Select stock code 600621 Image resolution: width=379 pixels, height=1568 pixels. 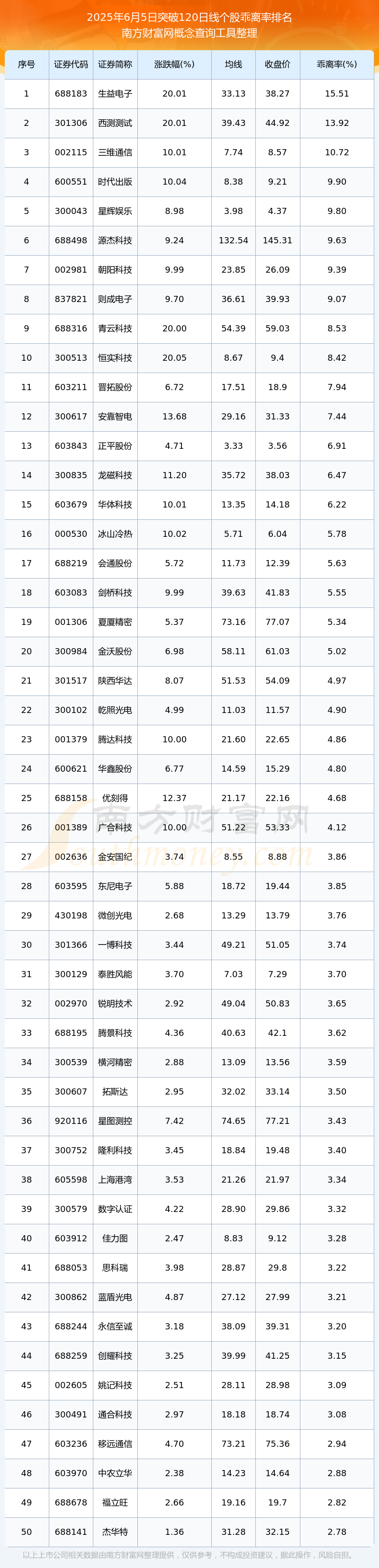[71, 769]
